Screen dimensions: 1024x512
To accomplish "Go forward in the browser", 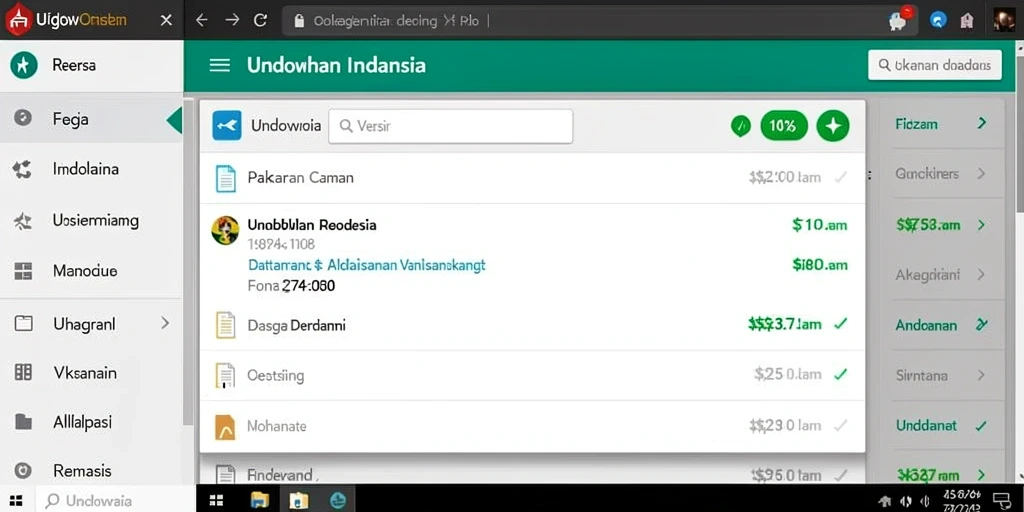I will click(232, 20).
